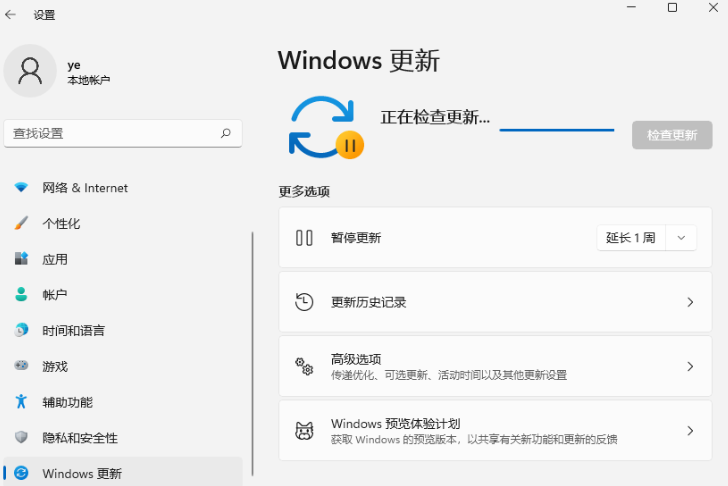
Task: Click the Wi-Fi network icon
Action: (21, 188)
